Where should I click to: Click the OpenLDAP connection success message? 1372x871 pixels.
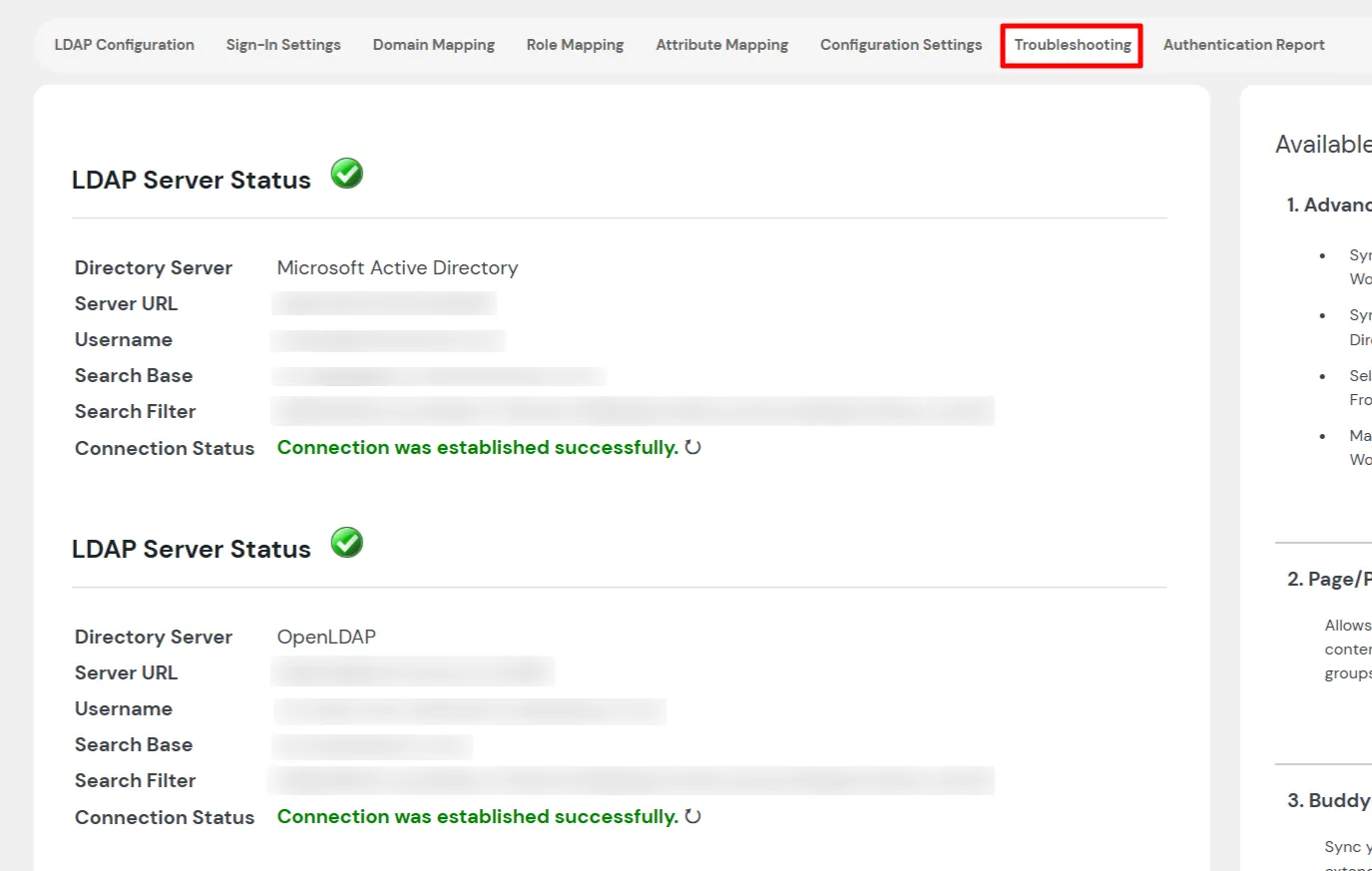coord(477,816)
